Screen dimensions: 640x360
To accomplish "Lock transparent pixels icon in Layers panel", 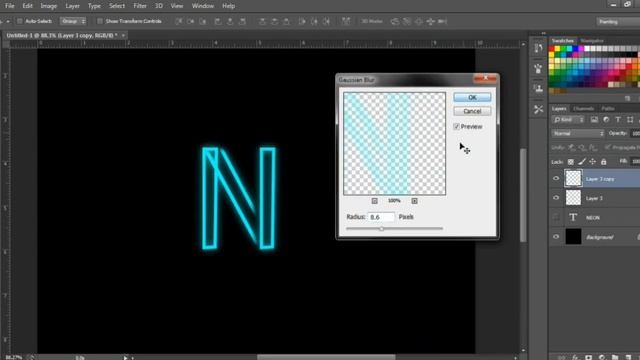I will pos(571,162).
